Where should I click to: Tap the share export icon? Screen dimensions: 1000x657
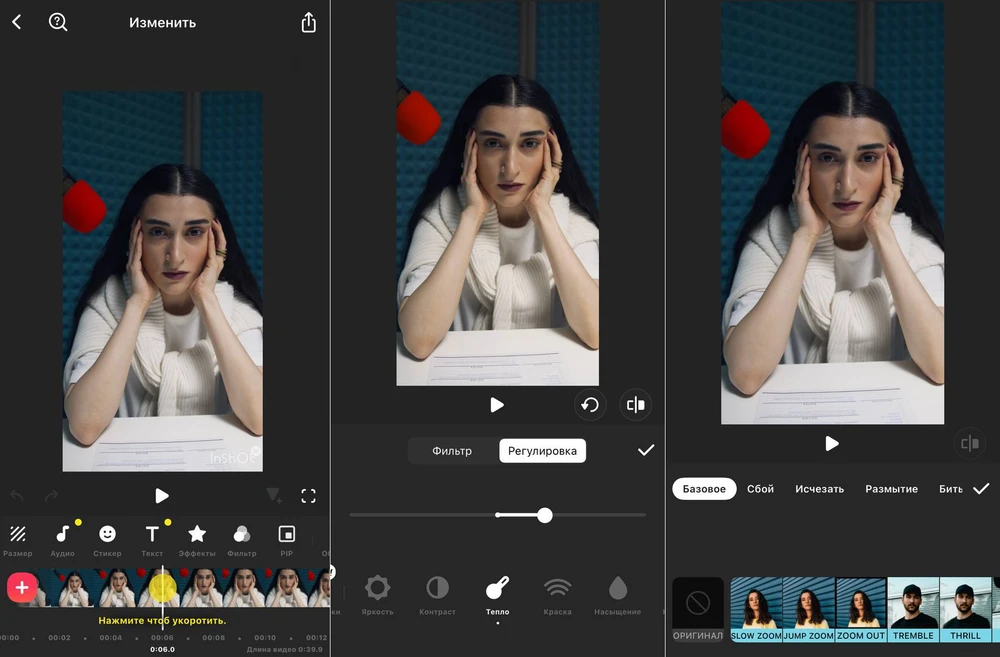tap(308, 23)
